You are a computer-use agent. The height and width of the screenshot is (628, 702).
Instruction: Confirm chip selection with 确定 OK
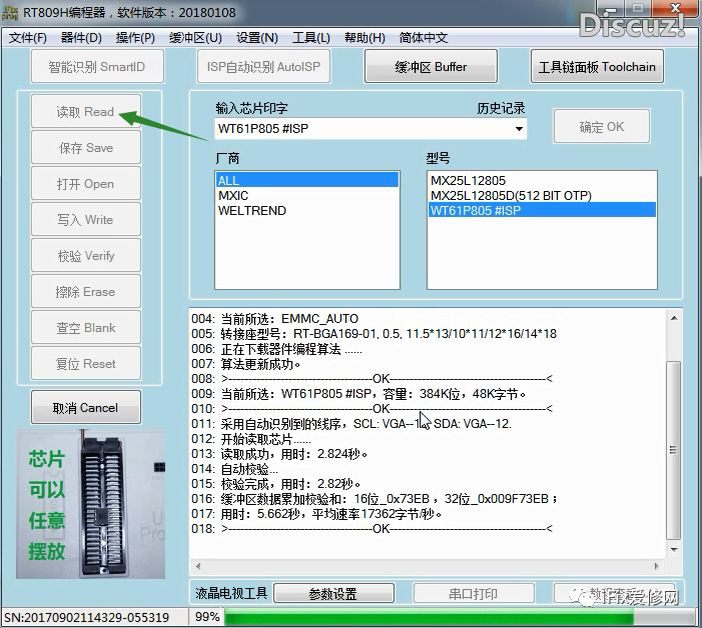601,127
